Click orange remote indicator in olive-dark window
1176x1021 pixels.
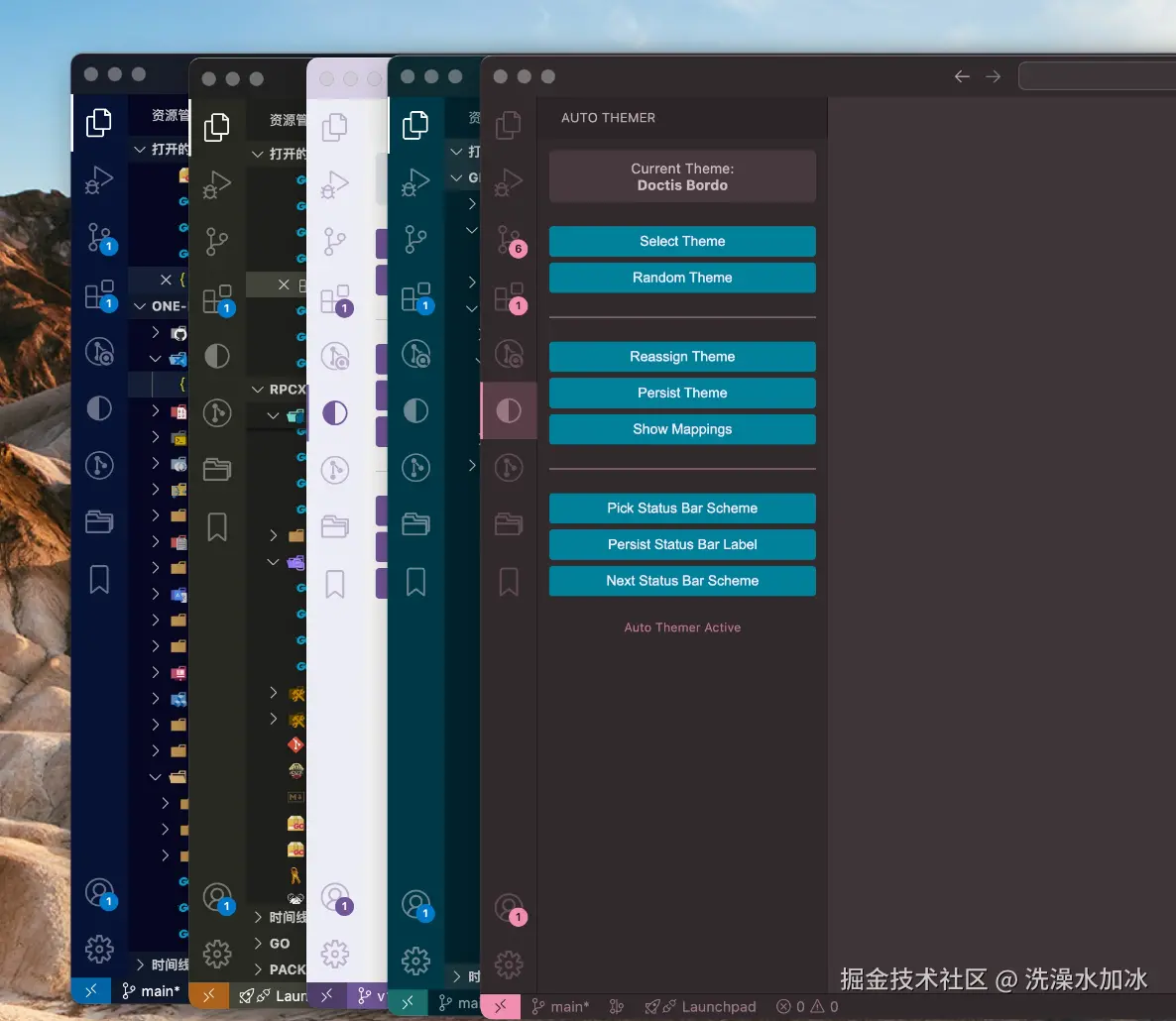click(208, 995)
